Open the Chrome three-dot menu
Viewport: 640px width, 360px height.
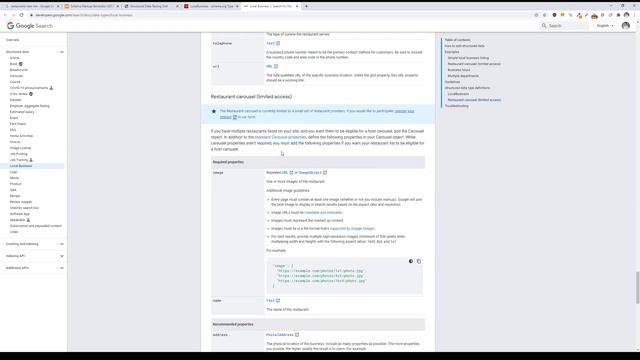[635, 15]
